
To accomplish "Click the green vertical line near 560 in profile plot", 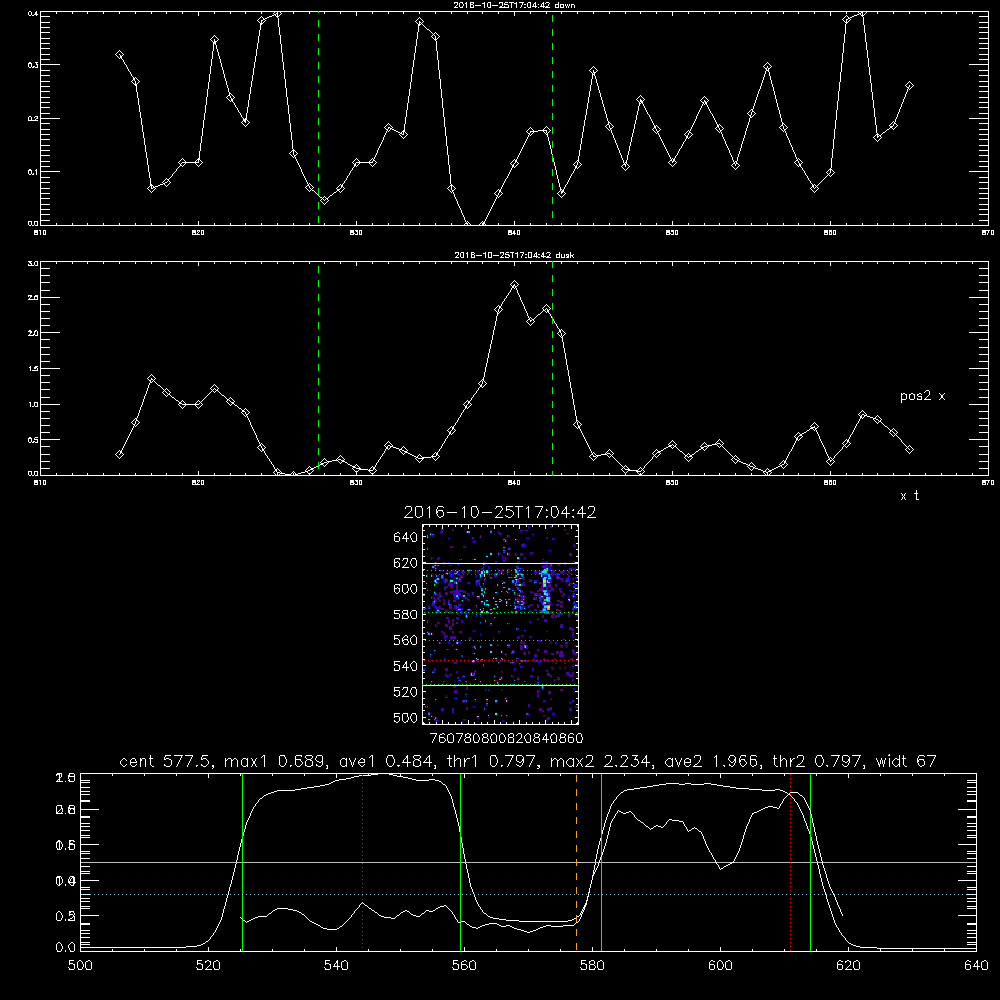I will click(460, 862).
